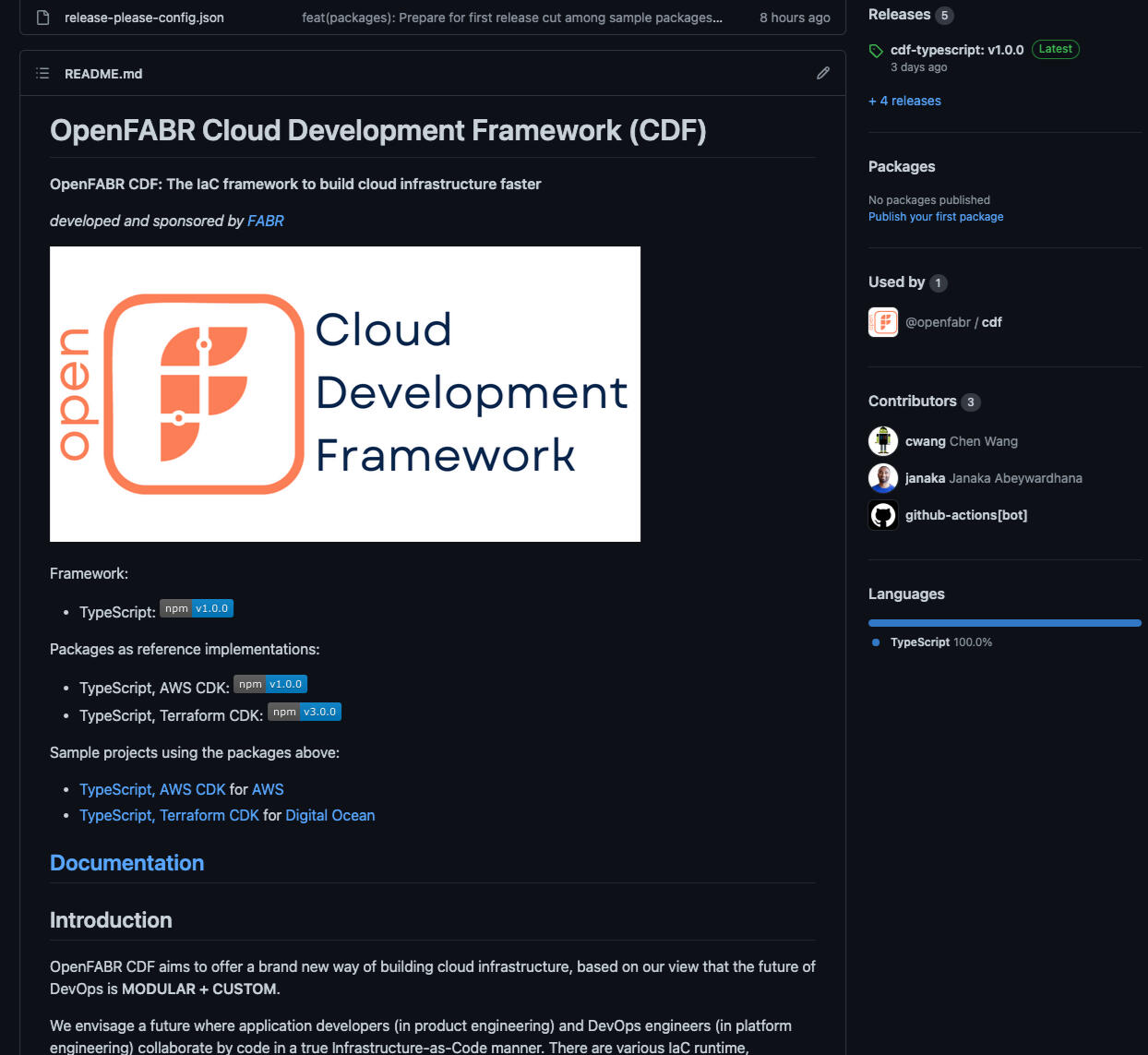Open the openfabr avatar under Used by
Image resolution: width=1148 pixels, height=1055 pixels.
click(x=883, y=322)
